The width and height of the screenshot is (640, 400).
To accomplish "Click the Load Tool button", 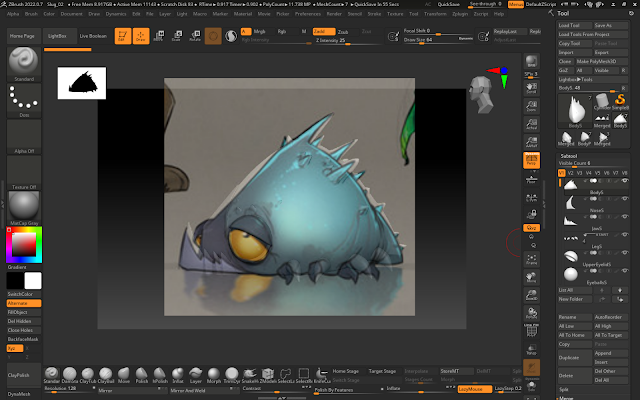I will tap(575, 25).
